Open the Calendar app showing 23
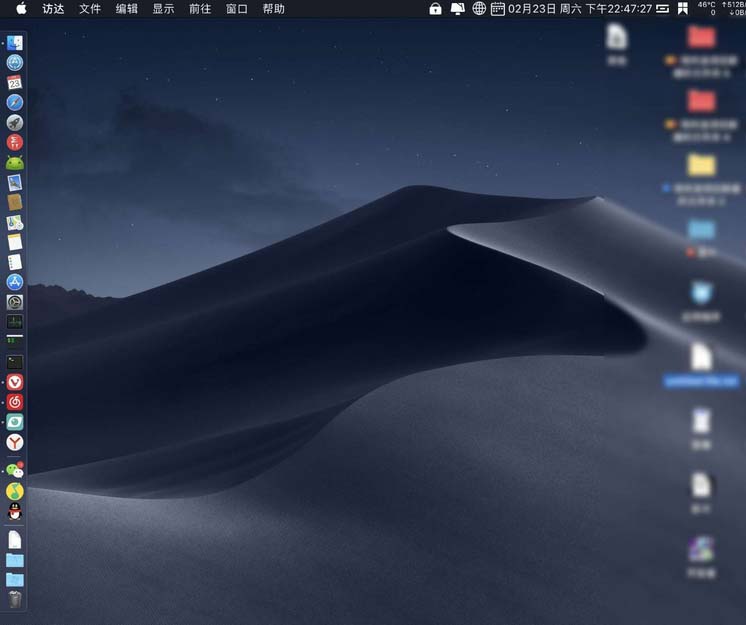The image size is (746, 625). [15, 82]
